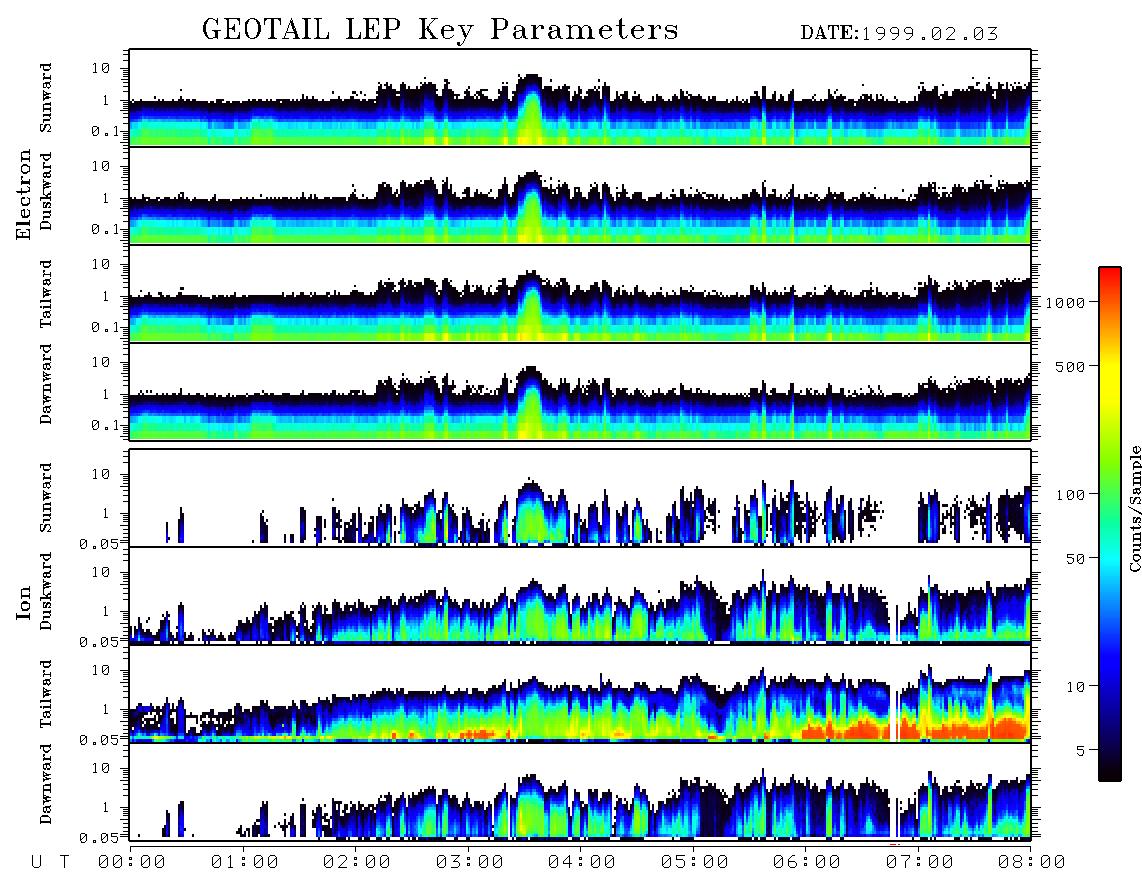The width and height of the screenshot is (1142, 880).
Task: Select the electron Sunward panel label
Action: (x=46, y=98)
